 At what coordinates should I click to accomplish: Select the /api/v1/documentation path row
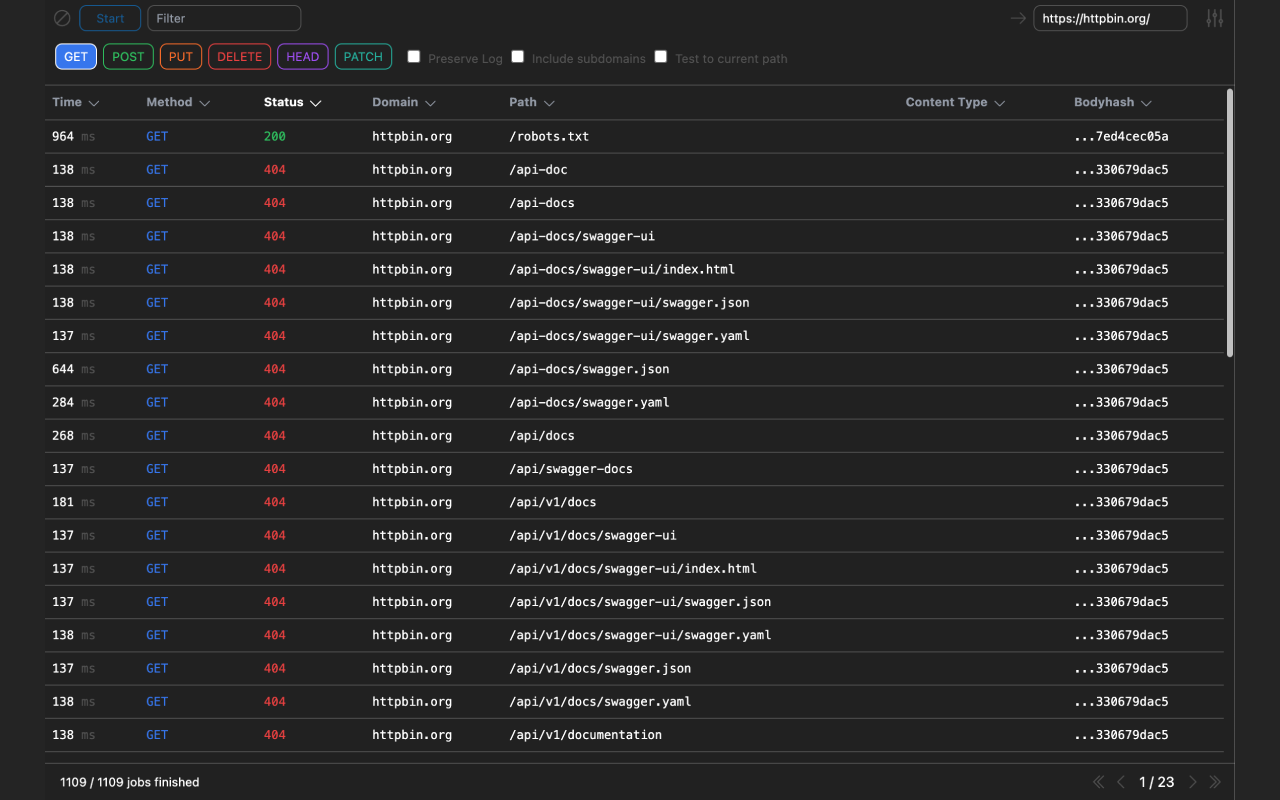pyautogui.click(x=634, y=735)
